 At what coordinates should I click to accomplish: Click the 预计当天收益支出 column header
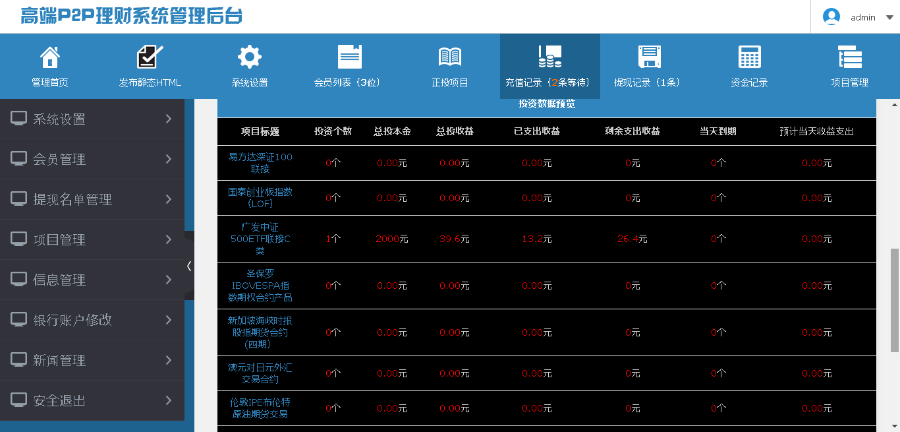click(816, 131)
